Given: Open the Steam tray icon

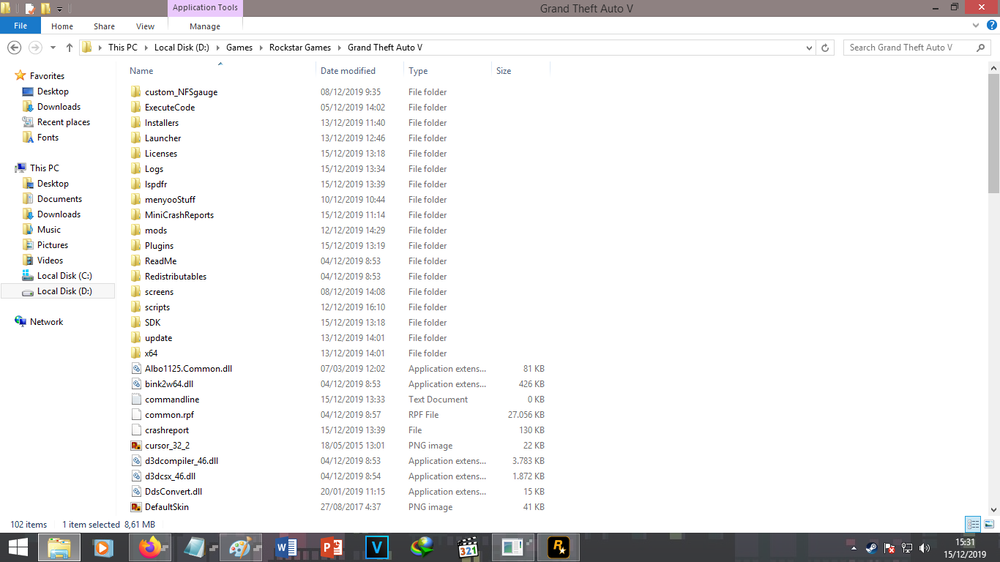Looking at the screenshot, I should (871, 548).
